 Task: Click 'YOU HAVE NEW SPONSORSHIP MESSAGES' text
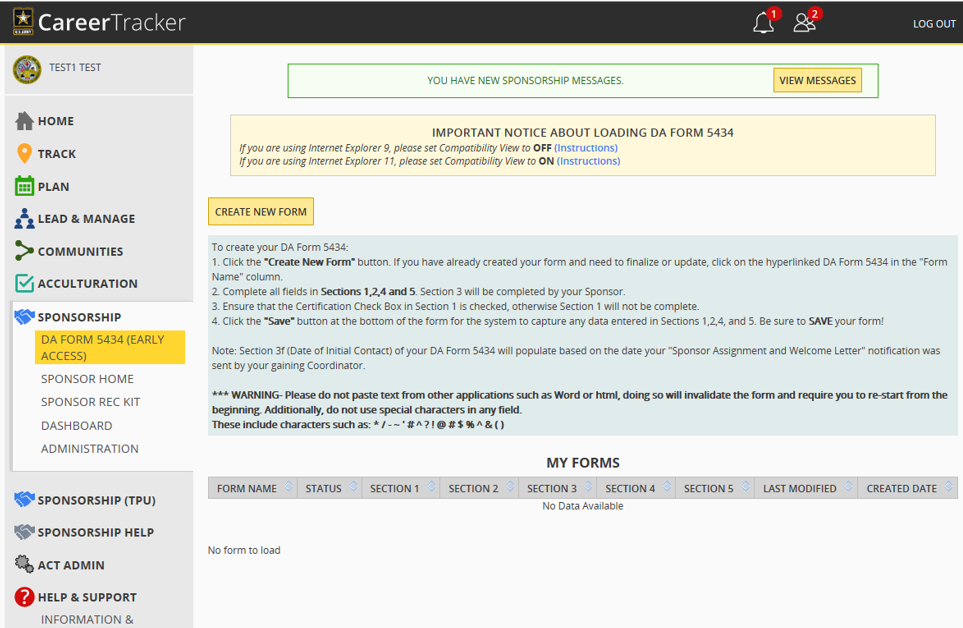(525, 80)
